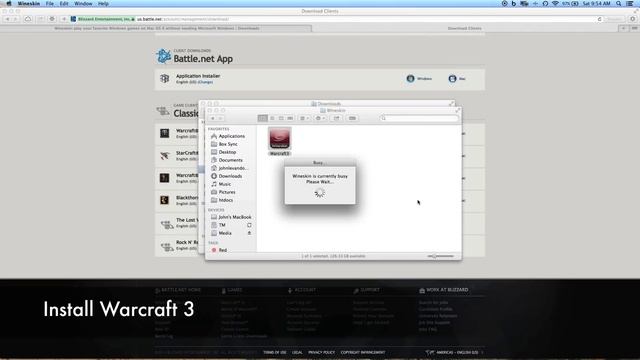This screenshot has width=640, height=360.
Task: Switch Finder to list view
Action: click(272, 118)
